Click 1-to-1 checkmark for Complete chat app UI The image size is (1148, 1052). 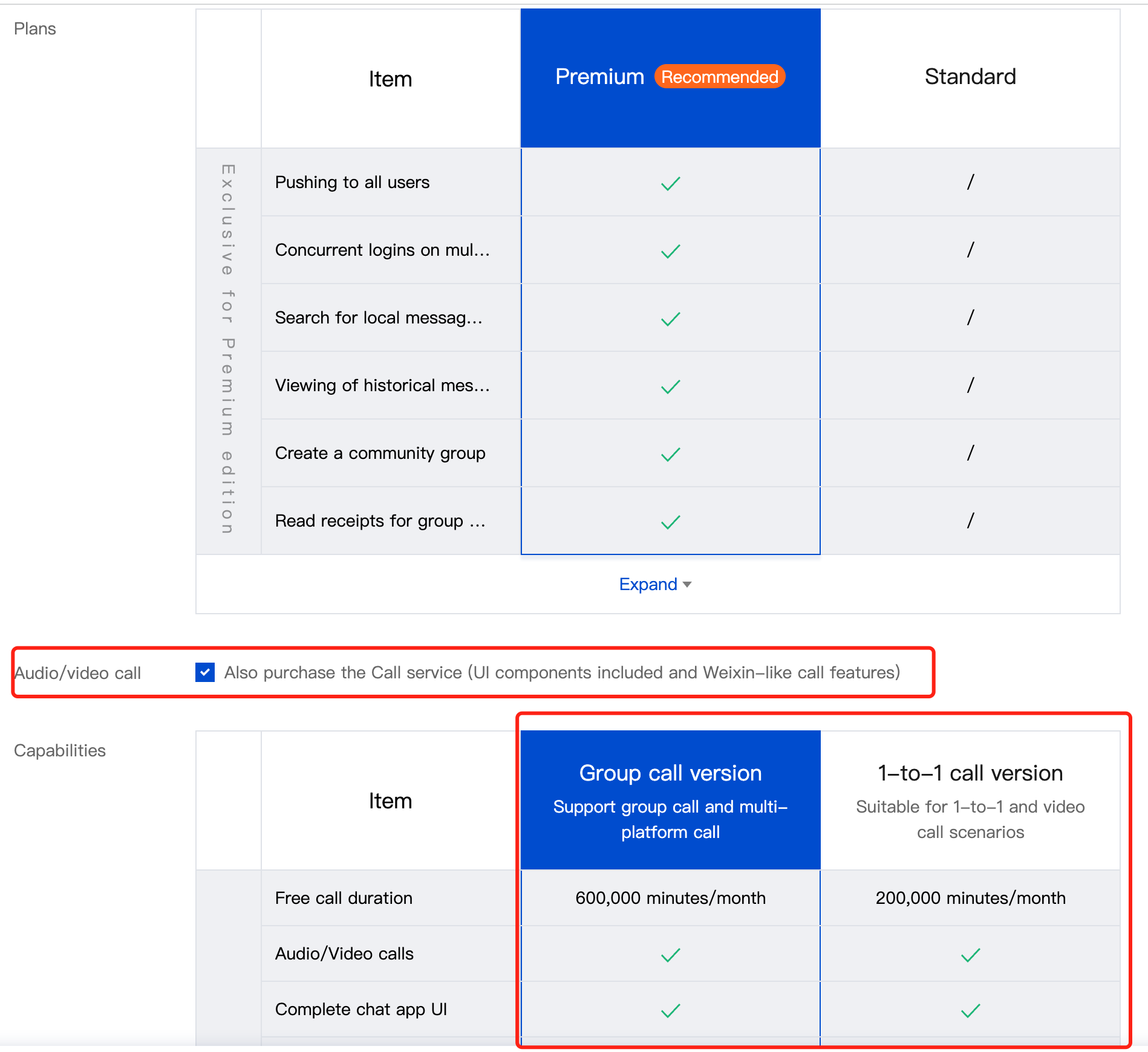pyautogui.click(x=970, y=1010)
